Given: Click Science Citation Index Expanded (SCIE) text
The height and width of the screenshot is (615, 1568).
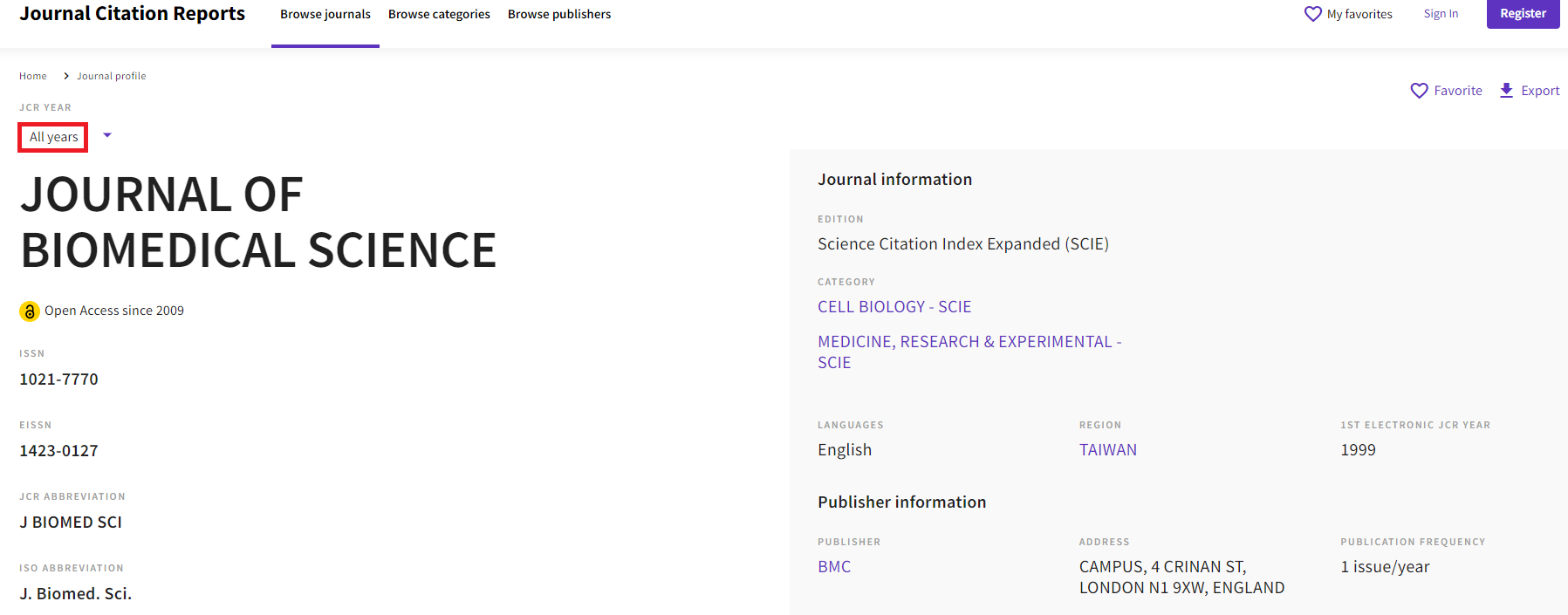Looking at the screenshot, I should pos(963,244).
